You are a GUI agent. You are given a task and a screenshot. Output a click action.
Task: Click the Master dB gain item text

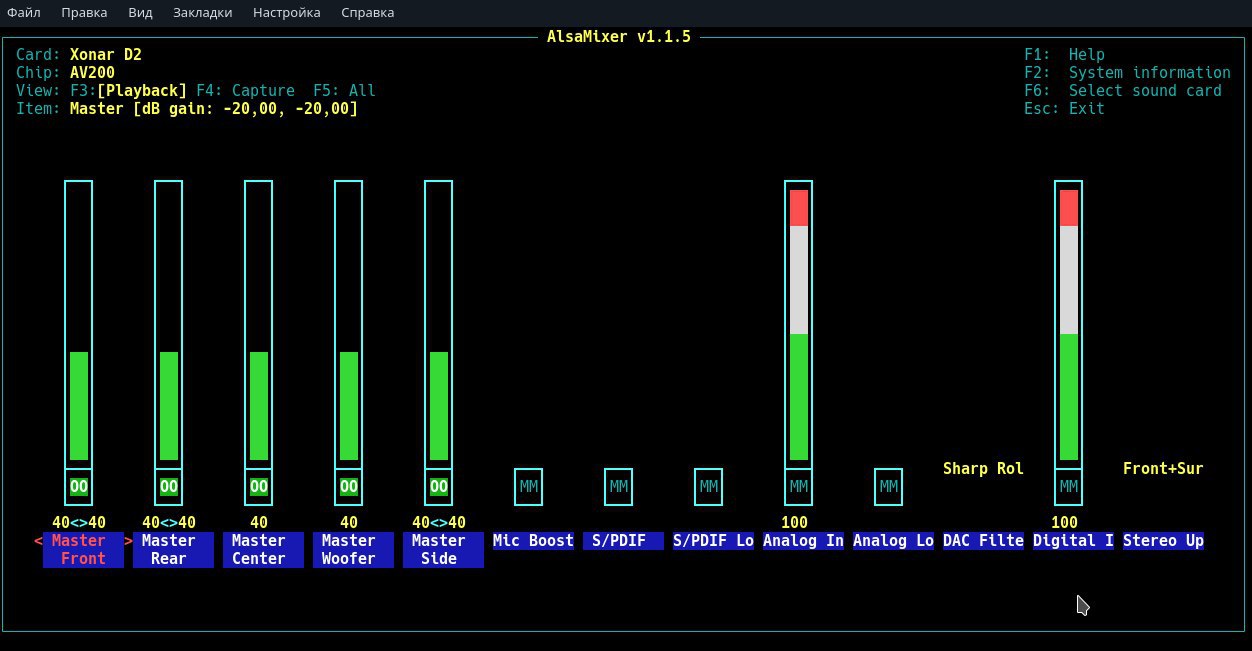[x=214, y=109]
